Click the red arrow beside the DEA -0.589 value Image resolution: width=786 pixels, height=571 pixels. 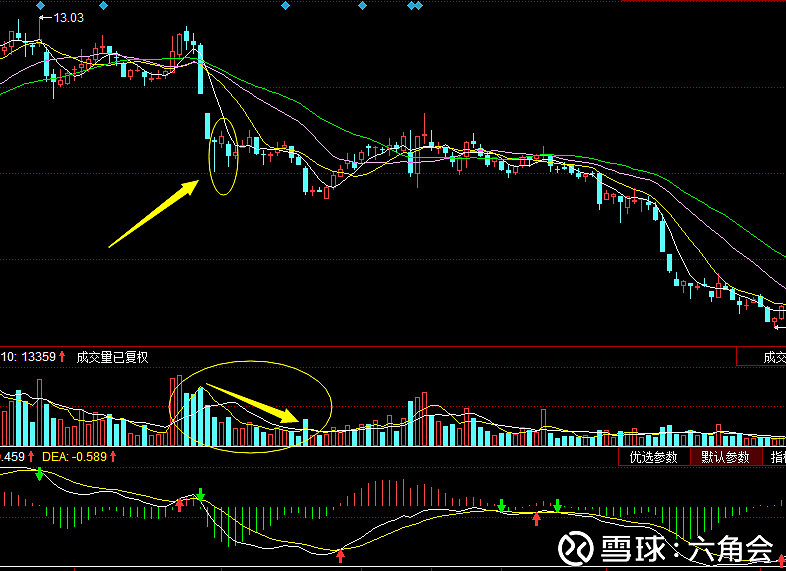(x=113, y=457)
